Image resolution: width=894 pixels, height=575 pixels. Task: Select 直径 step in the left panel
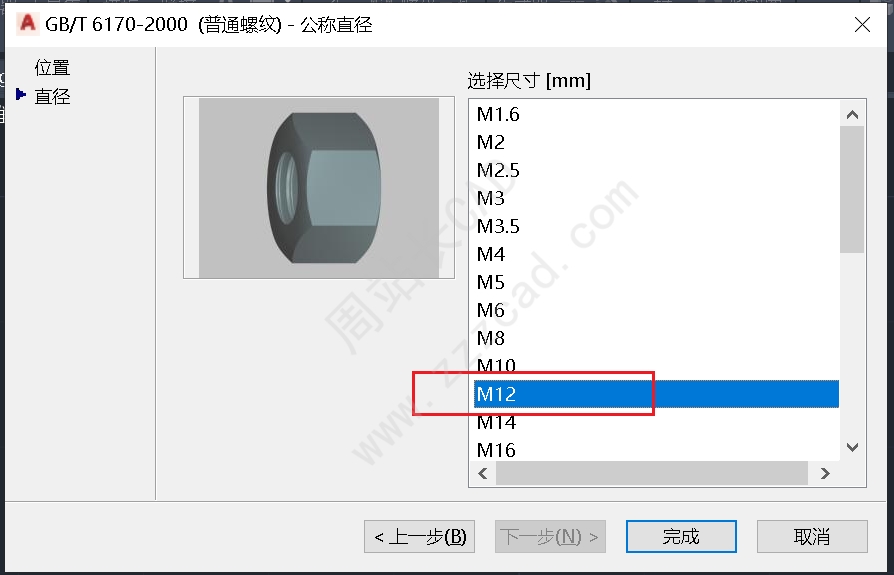click(x=52, y=96)
